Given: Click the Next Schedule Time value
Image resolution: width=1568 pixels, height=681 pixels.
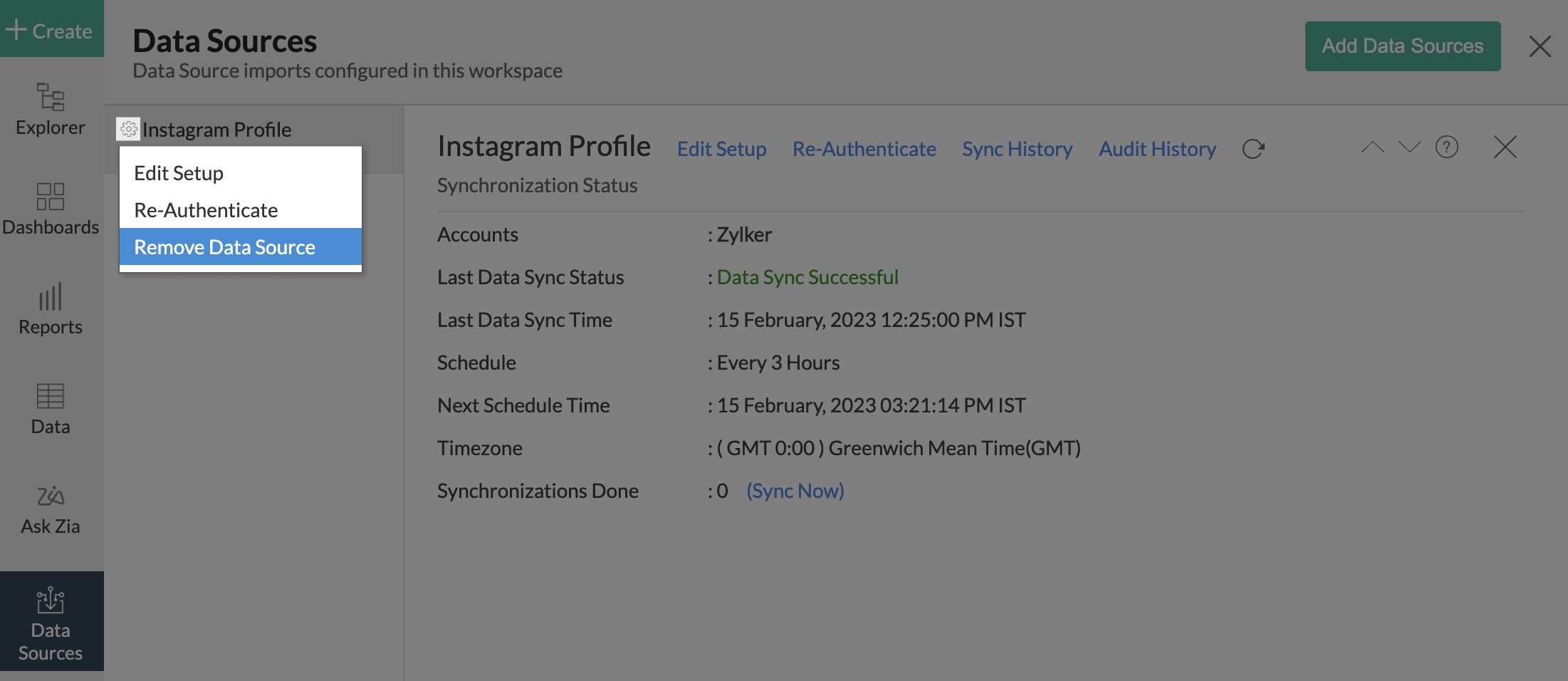Looking at the screenshot, I should (x=872, y=405).
